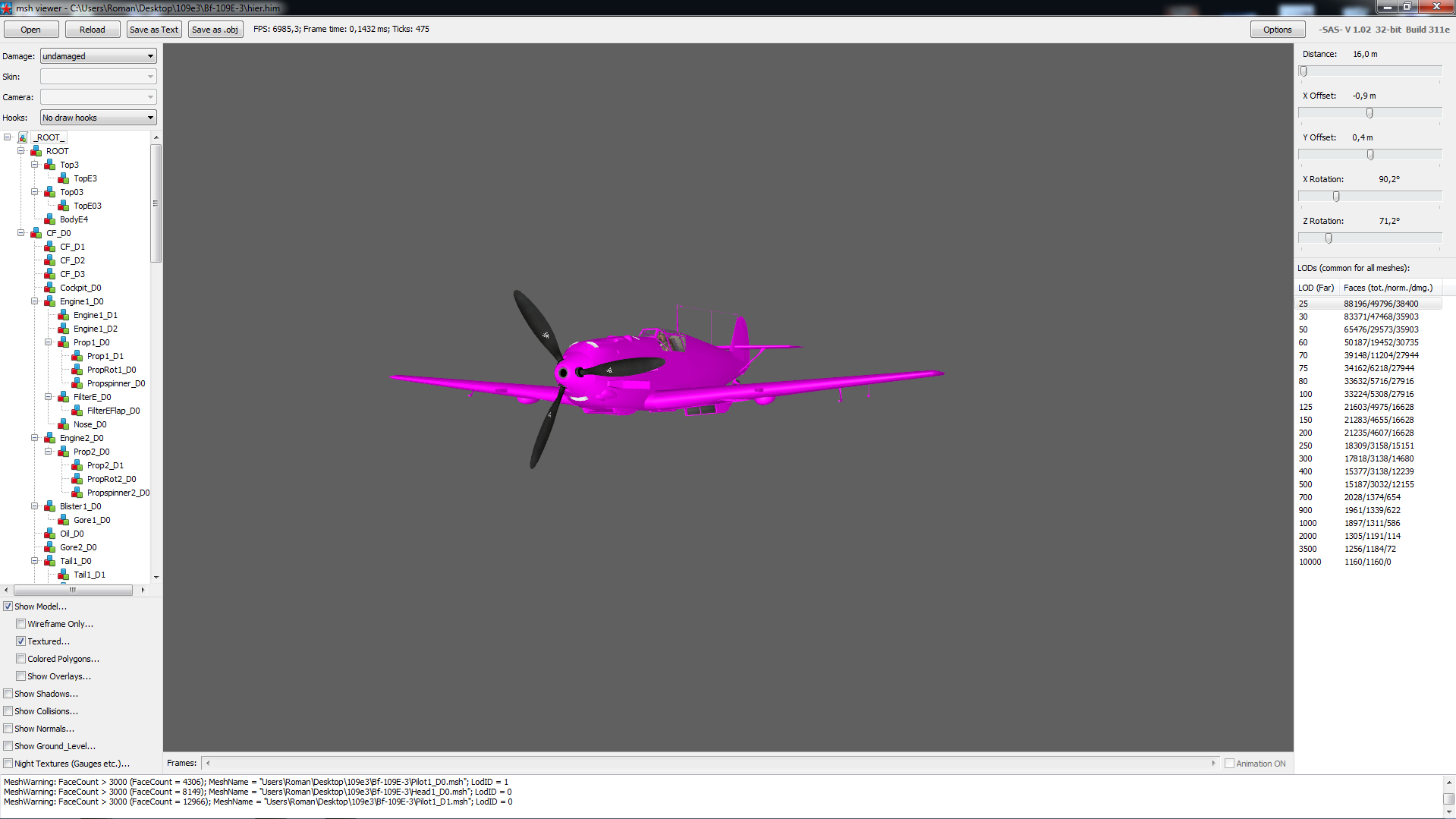
Task: Click the mesh icon beside BodyE4
Action: tap(50, 219)
